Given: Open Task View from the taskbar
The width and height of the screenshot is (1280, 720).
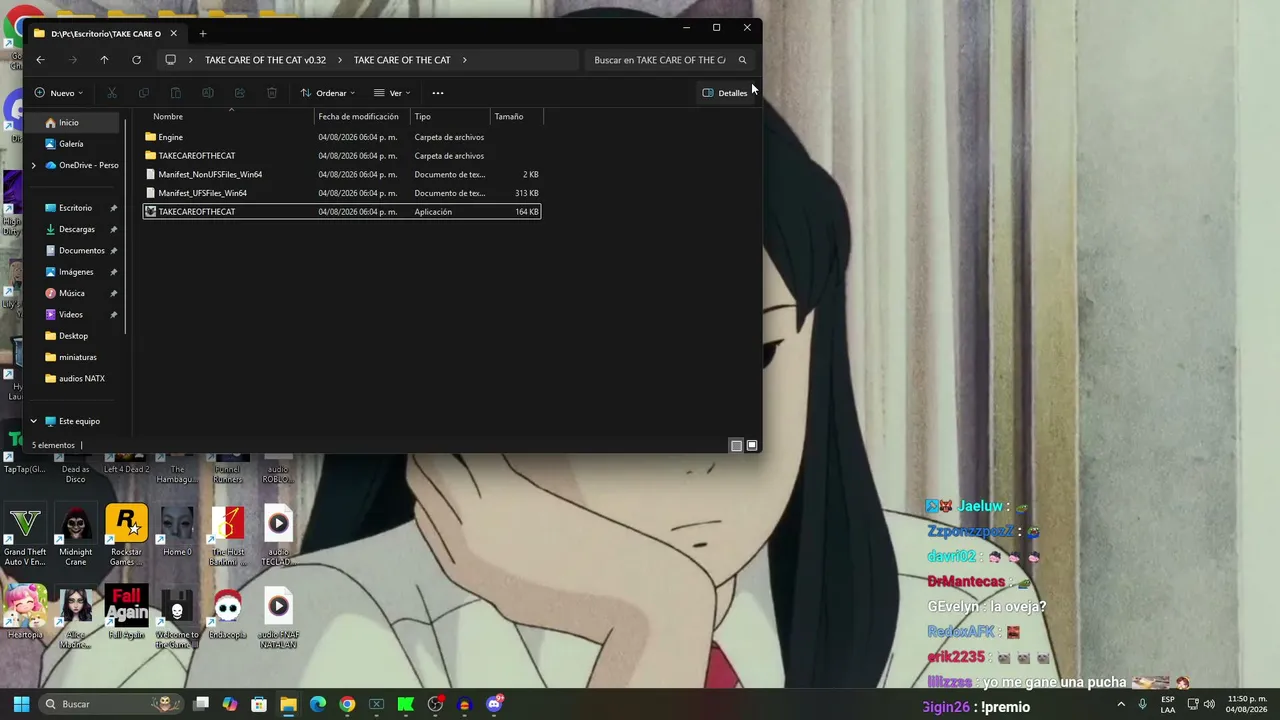Looking at the screenshot, I should click(x=201, y=704).
